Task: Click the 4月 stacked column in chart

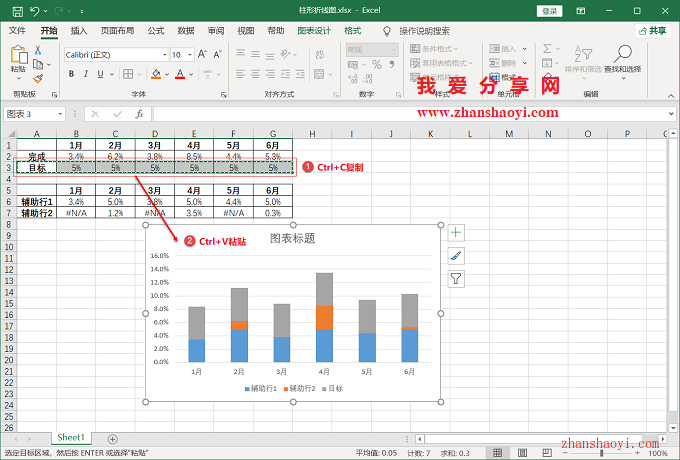Action: pos(324,317)
